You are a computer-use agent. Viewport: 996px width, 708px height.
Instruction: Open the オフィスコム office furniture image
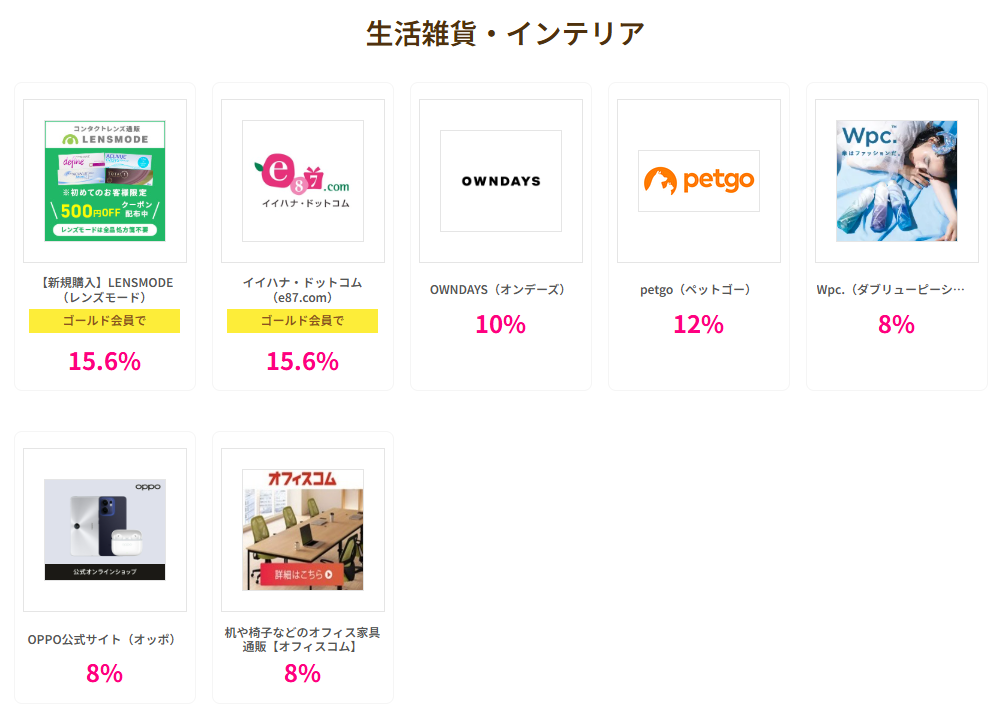(x=303, y=529)
